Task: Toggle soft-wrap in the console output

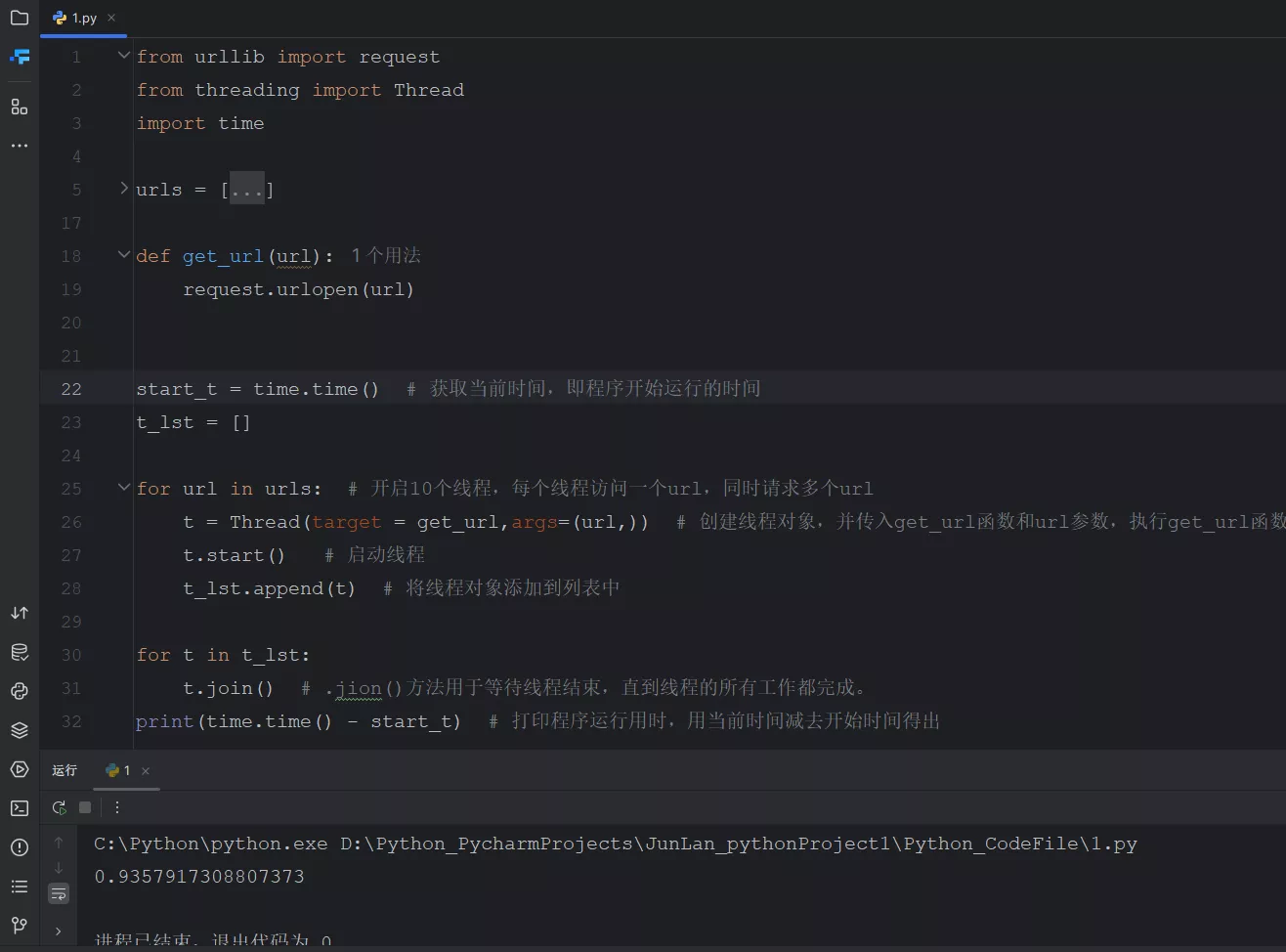Action: pos(59,893)
